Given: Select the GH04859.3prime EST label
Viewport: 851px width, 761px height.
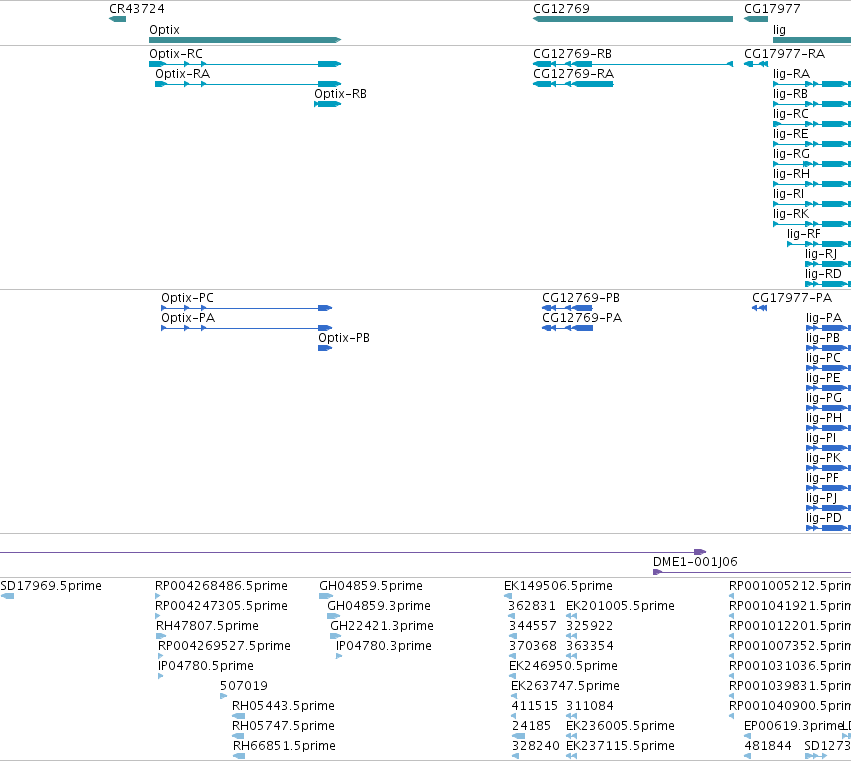Looking at the screenshot, I should 379,606.
